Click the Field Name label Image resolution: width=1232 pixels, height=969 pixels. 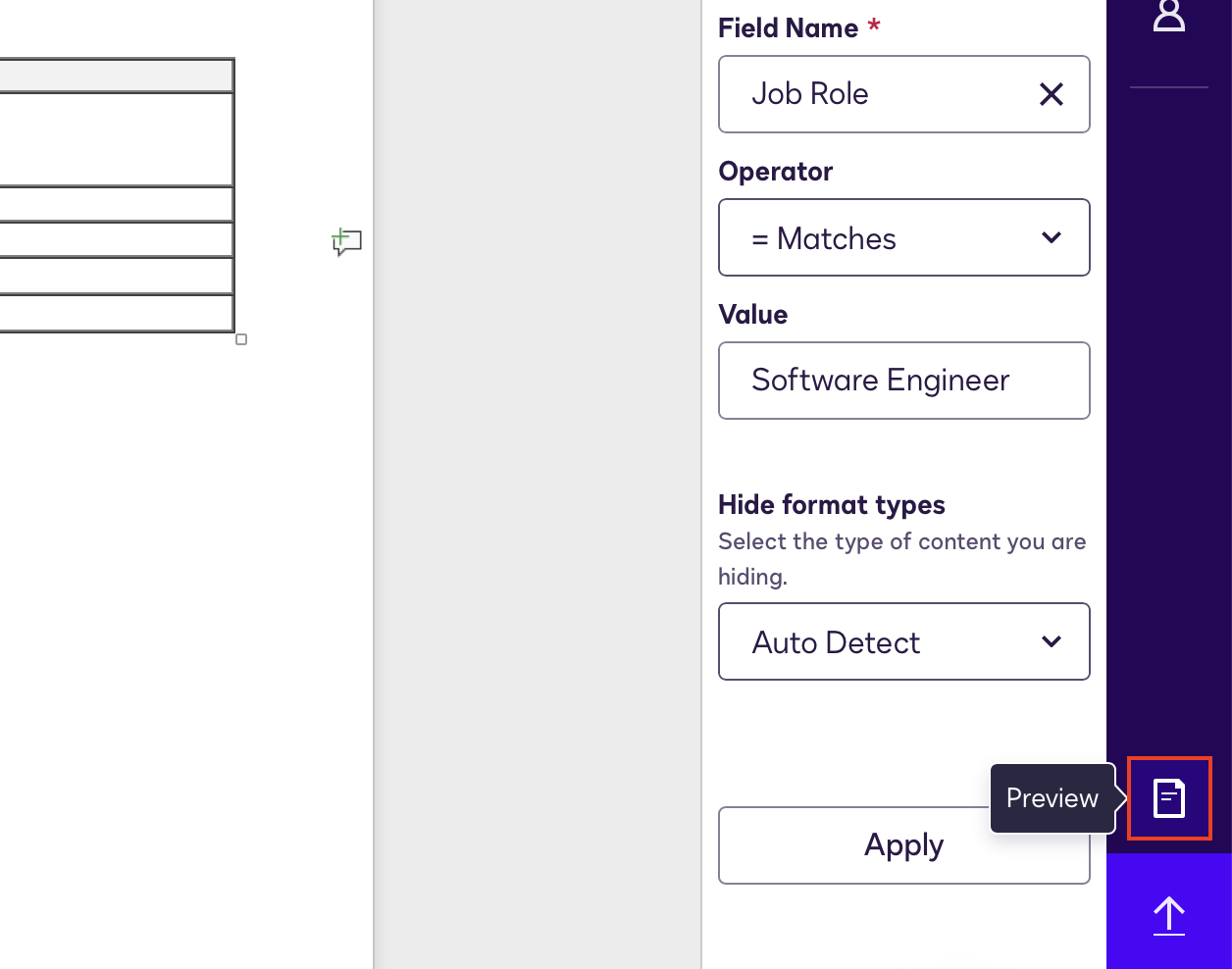(789, 27)
